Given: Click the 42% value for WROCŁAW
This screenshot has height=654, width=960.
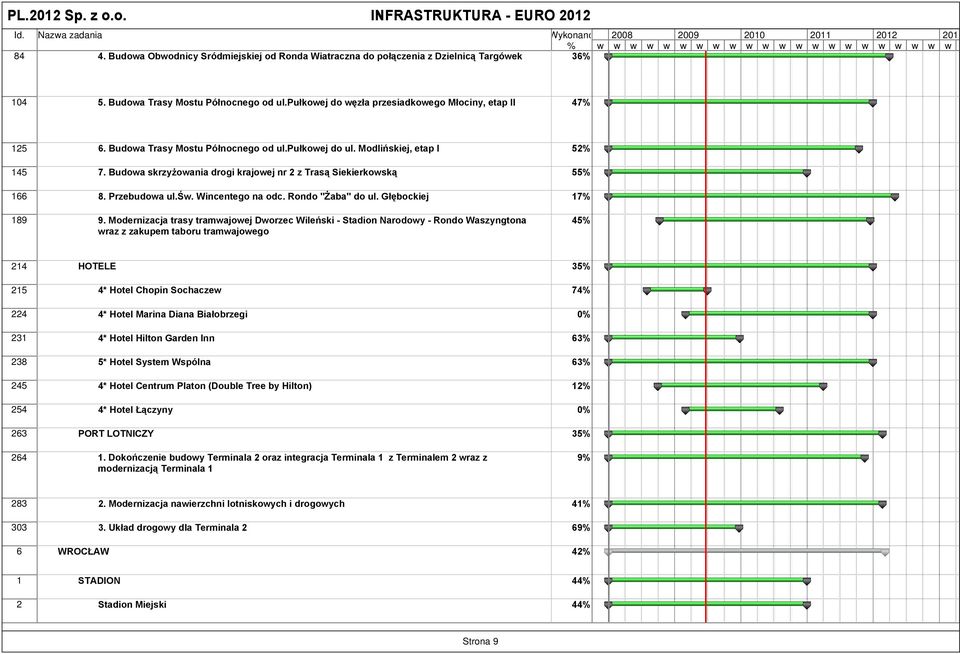Looking at the screenshot, I should click(x=581, y=551).
